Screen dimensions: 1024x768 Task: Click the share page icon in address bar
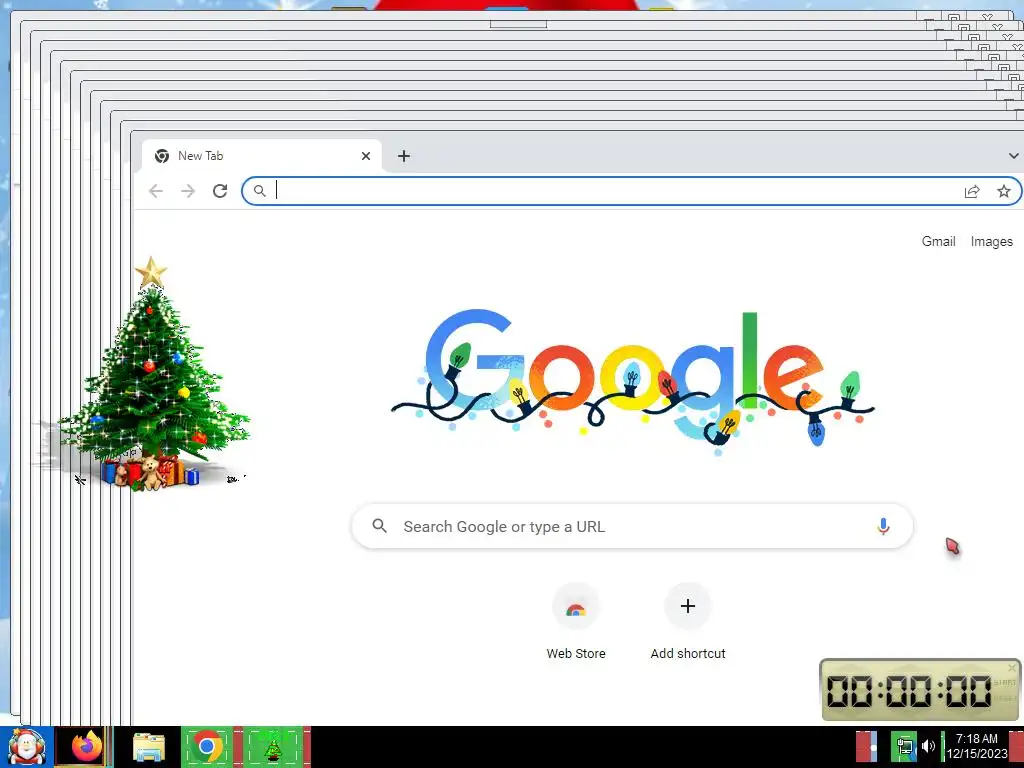pos(972,191)
